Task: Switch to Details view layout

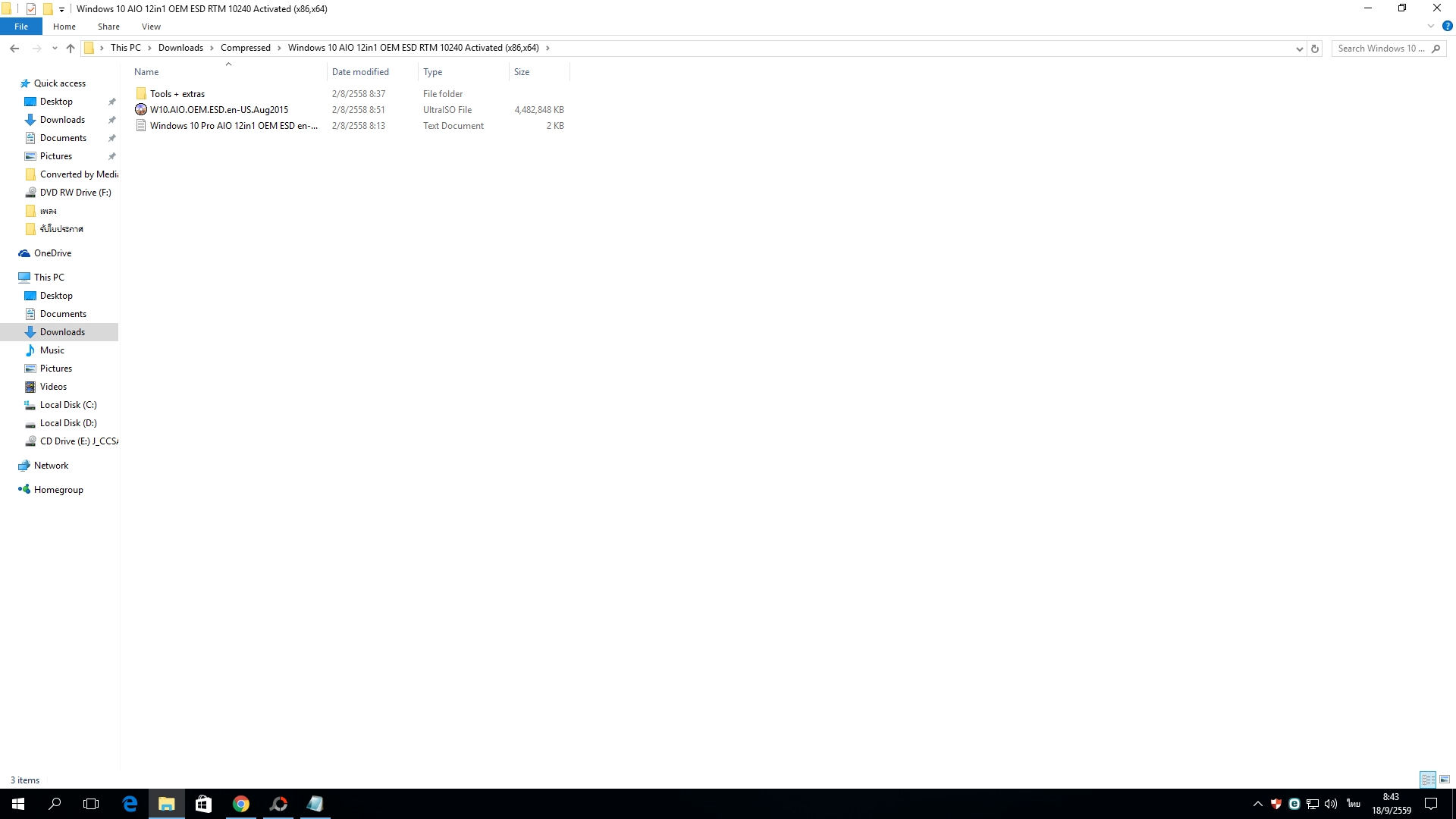Action: [1428, 780]
